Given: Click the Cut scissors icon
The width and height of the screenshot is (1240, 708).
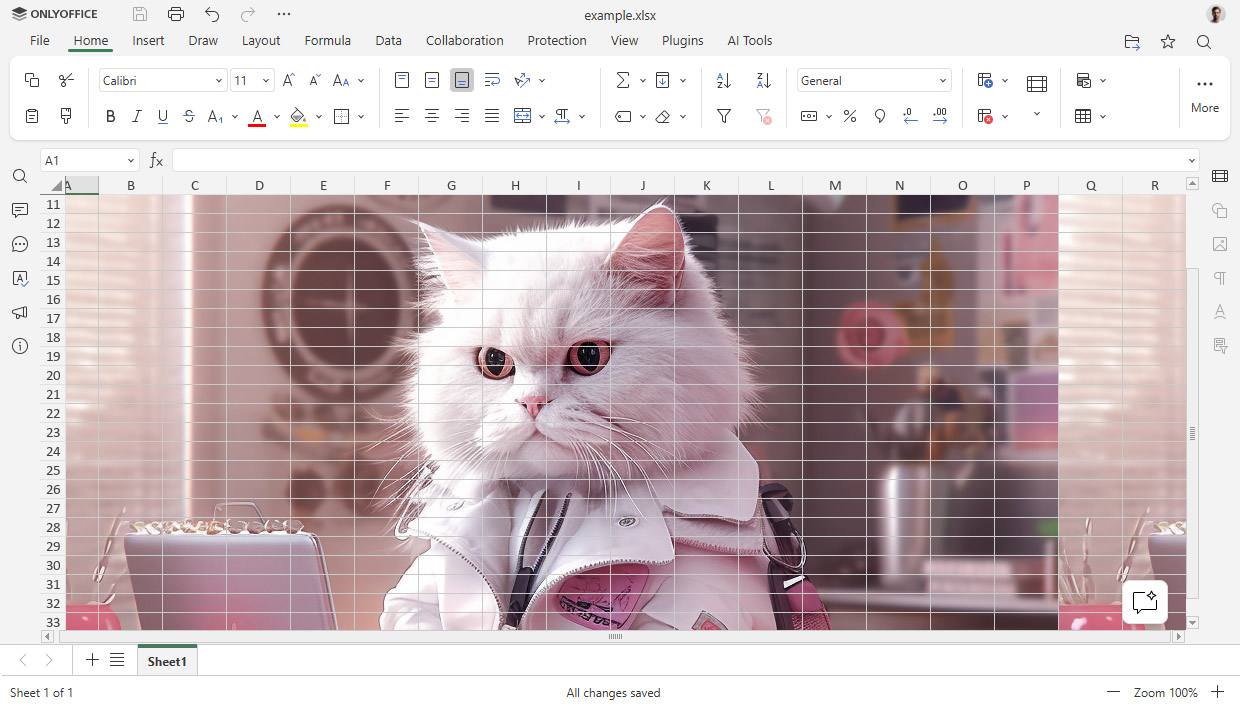Looking at the screenshot, I should tap(66, 80).
